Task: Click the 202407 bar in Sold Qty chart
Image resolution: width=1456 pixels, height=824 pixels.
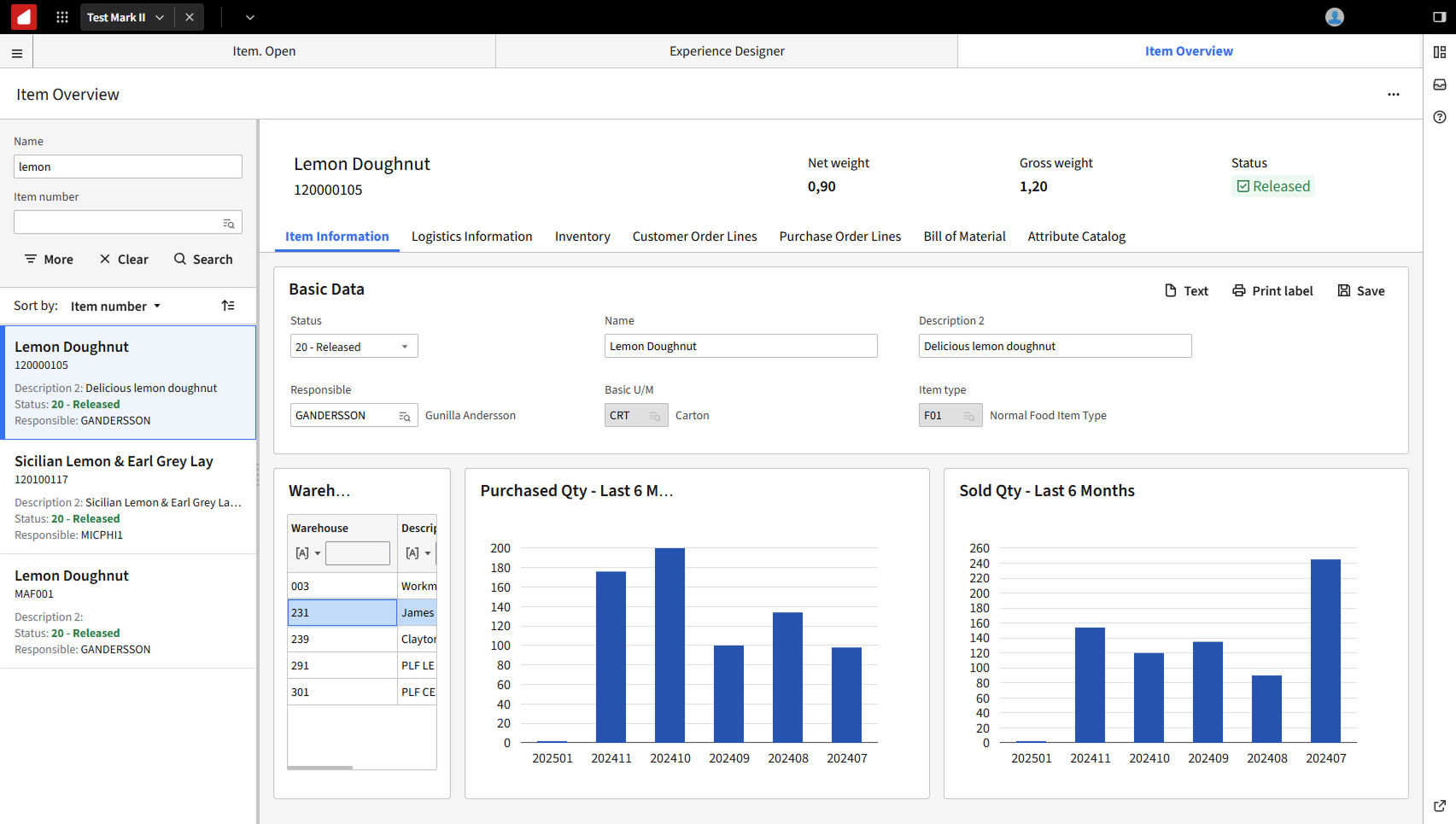Action: click(x=1325, y=651)
